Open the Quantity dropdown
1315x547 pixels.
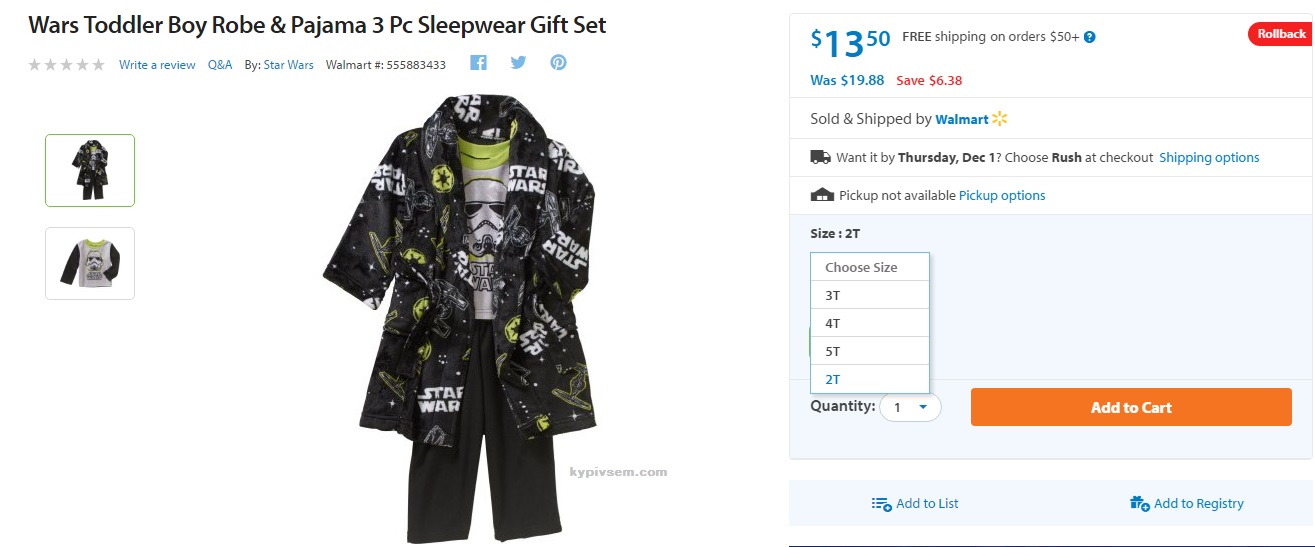tap(910, 407)
